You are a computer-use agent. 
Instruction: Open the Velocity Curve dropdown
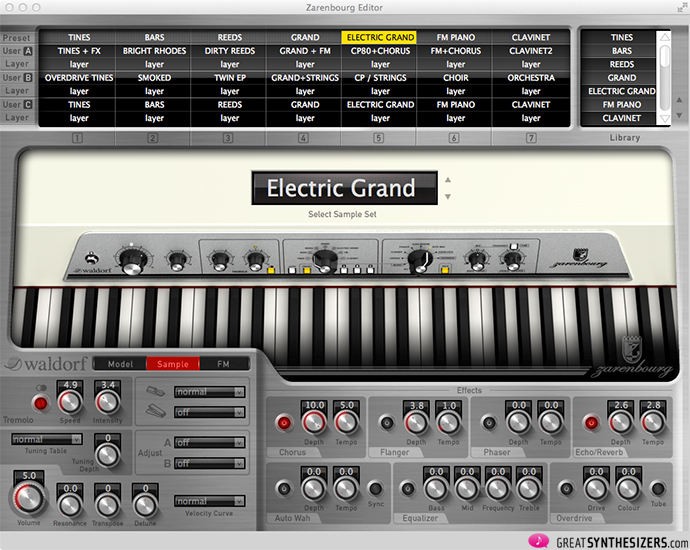(x=208, y=501)
